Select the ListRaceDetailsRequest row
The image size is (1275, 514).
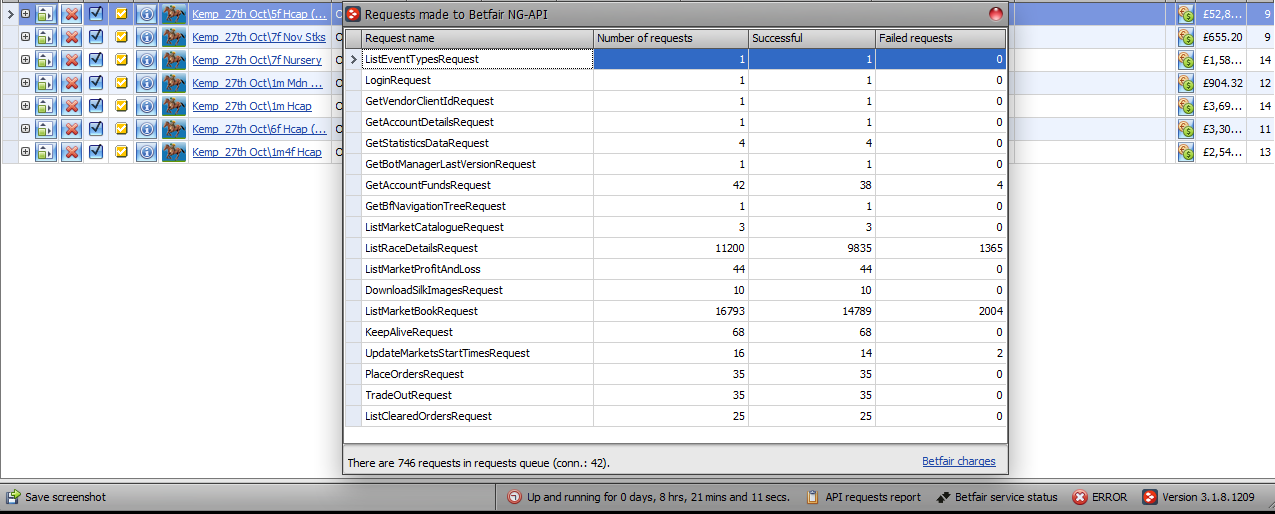point(676,248)
